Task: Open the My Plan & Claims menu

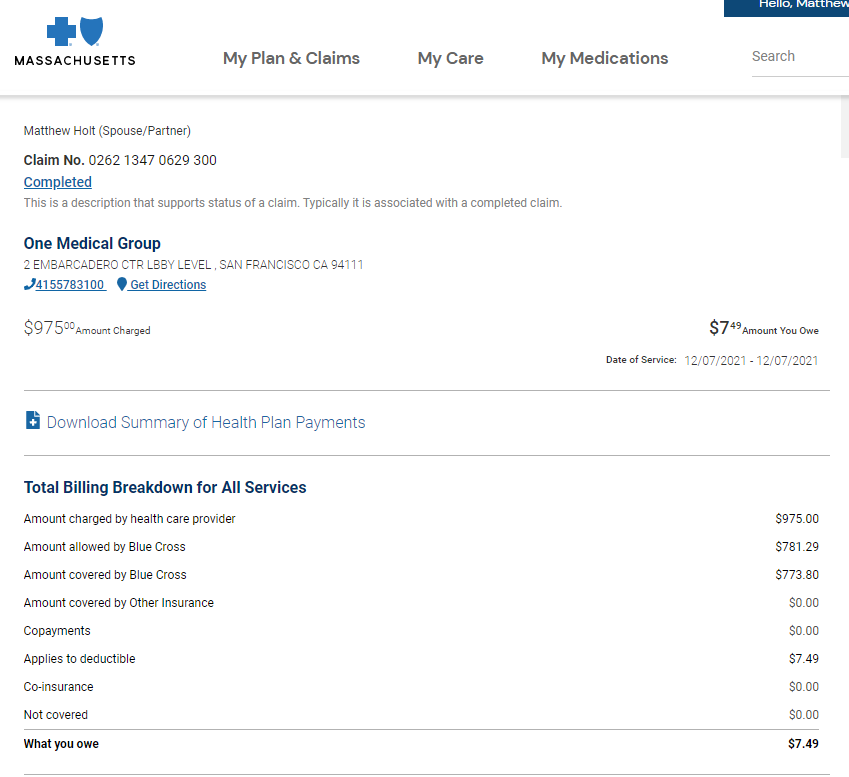Action: tap(291, 58)
